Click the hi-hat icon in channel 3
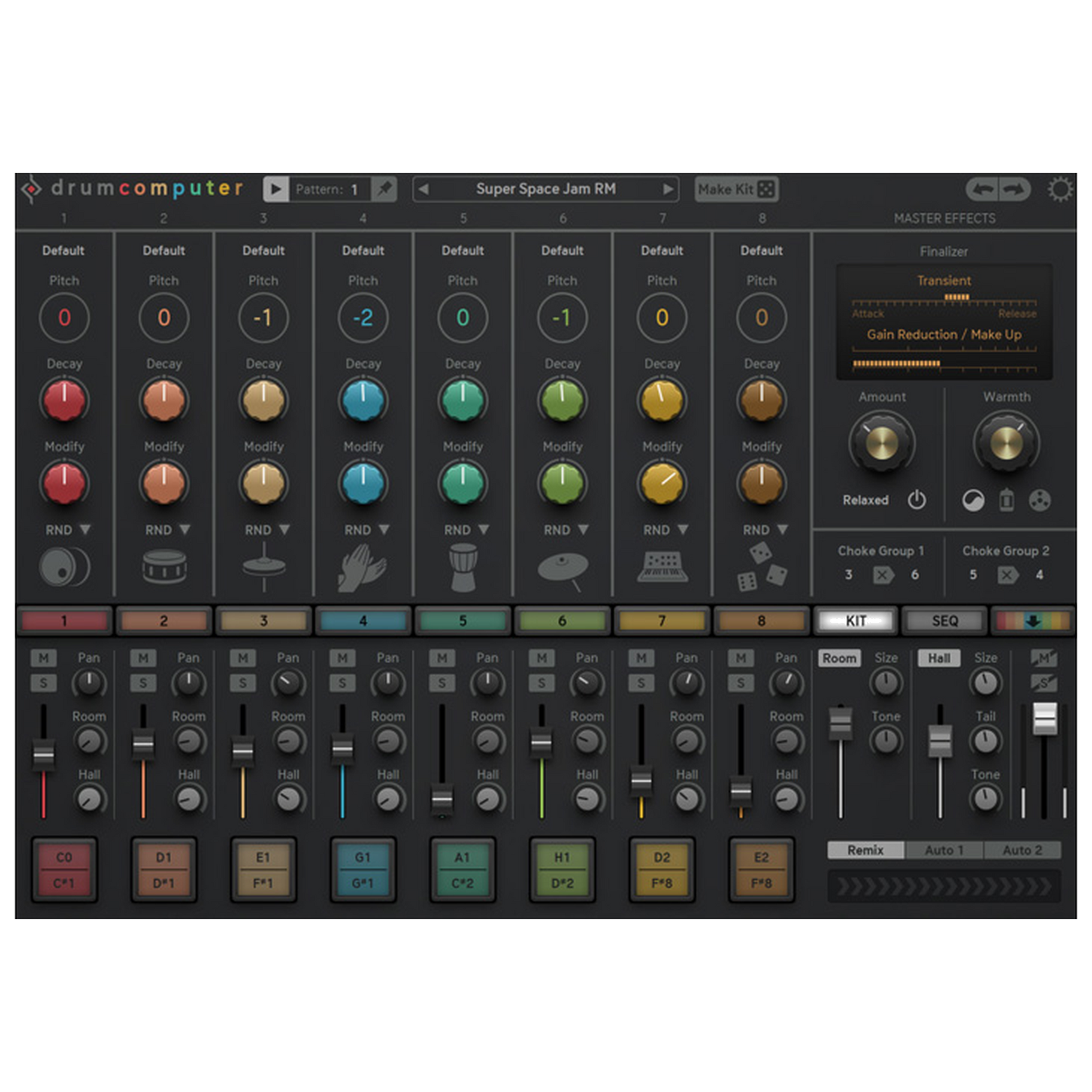The width and height of the screenshot is (1092, 1092). click(264, 567)
